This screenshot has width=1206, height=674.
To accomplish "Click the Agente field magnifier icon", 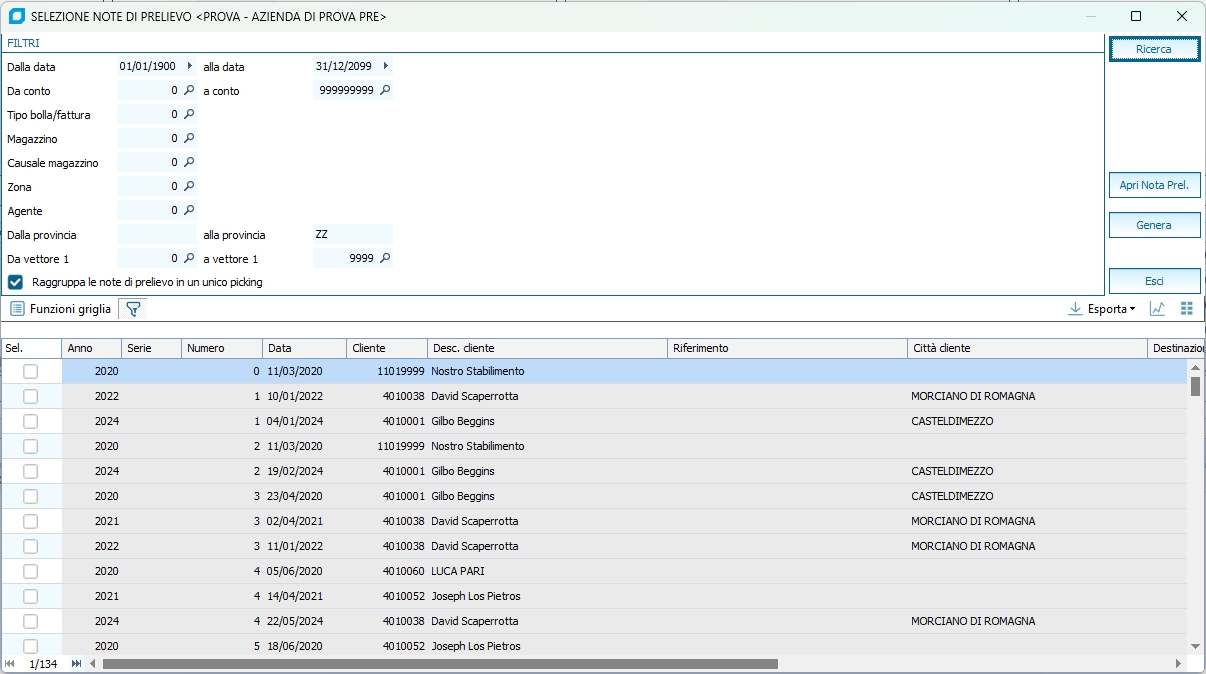I will coord(188,210).
